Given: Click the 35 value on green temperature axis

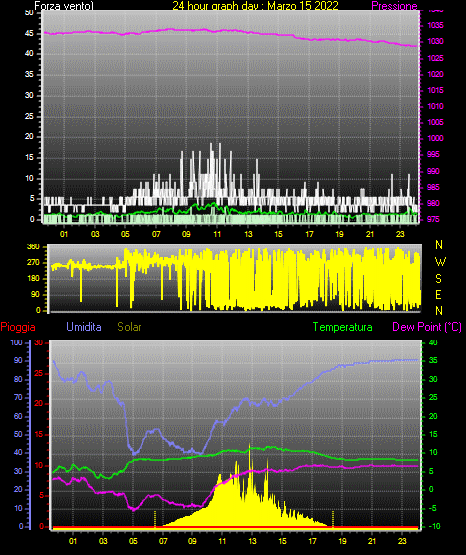Looking at the screenshot, I should point(433,360).
